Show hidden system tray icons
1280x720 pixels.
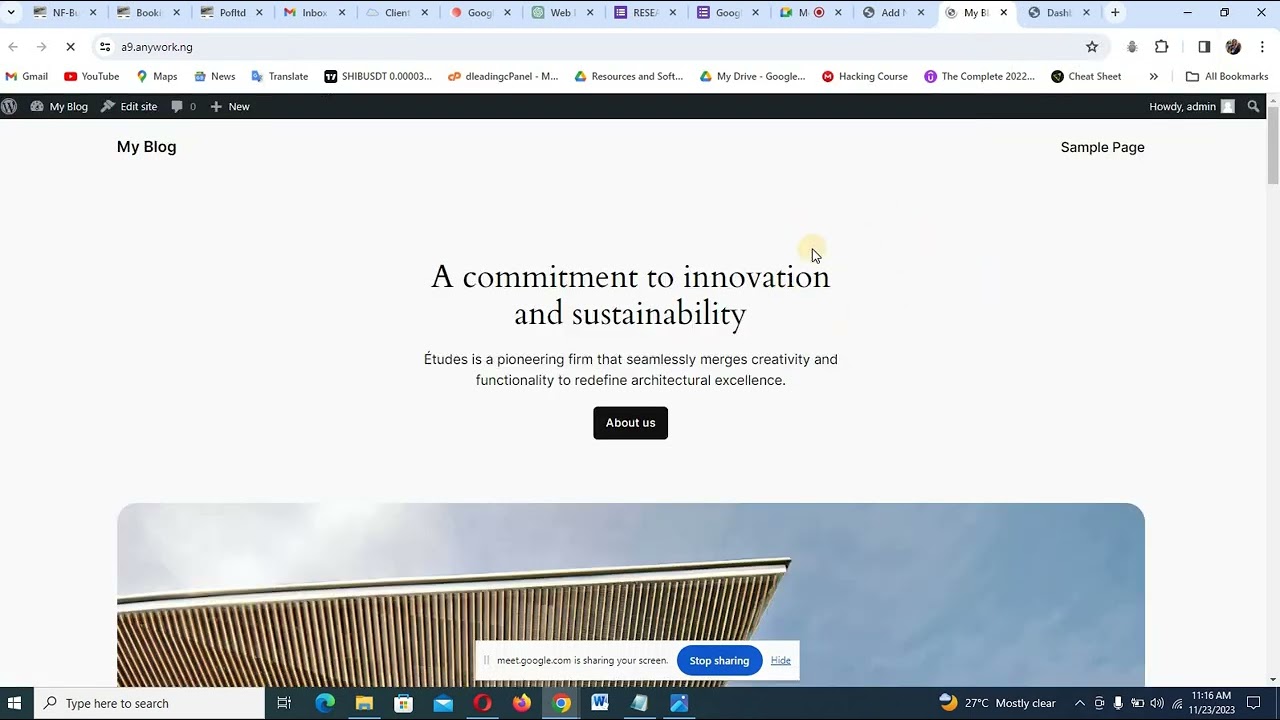pyautogui.click(x=1079, y=703)
